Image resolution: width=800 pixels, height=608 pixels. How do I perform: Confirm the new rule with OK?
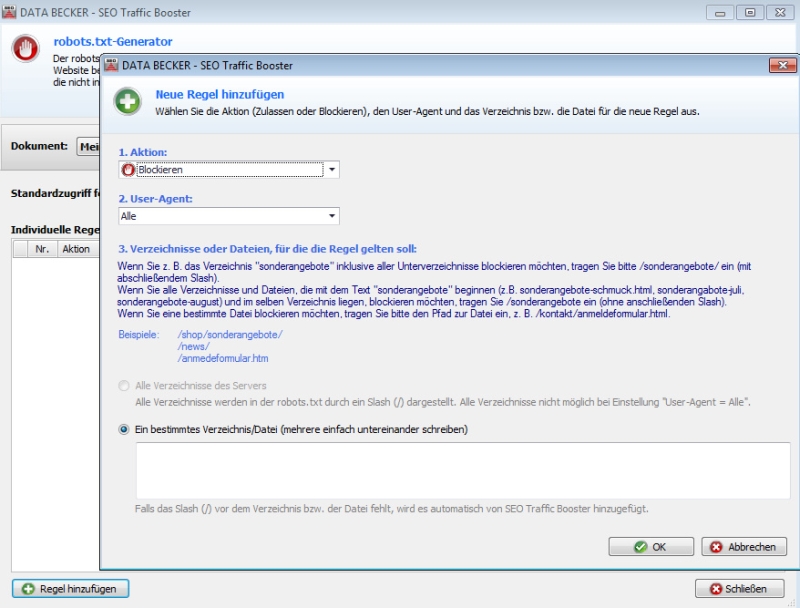pos(651,547)
